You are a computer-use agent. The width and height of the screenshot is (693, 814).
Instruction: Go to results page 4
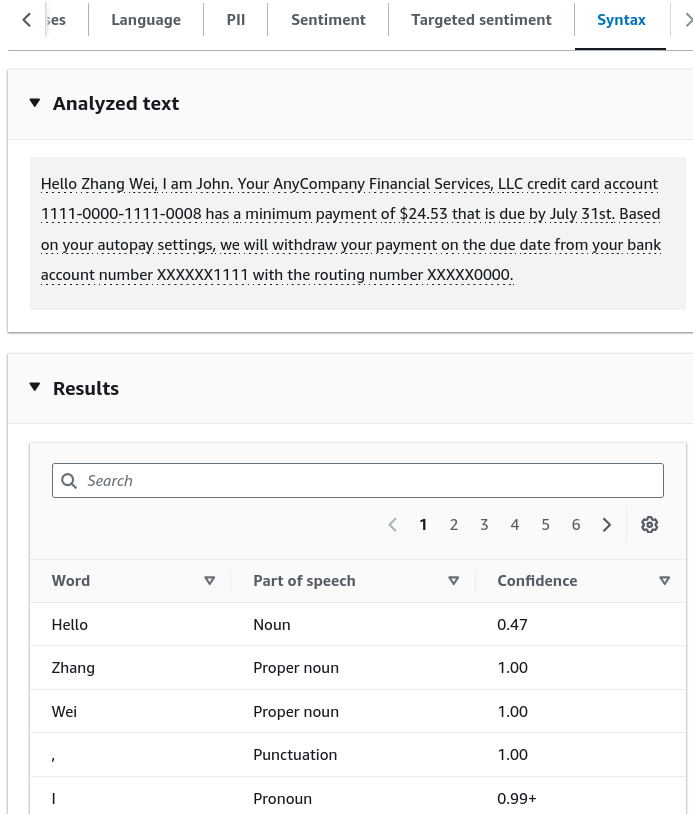pyautogui.click(x=514, y=525)
